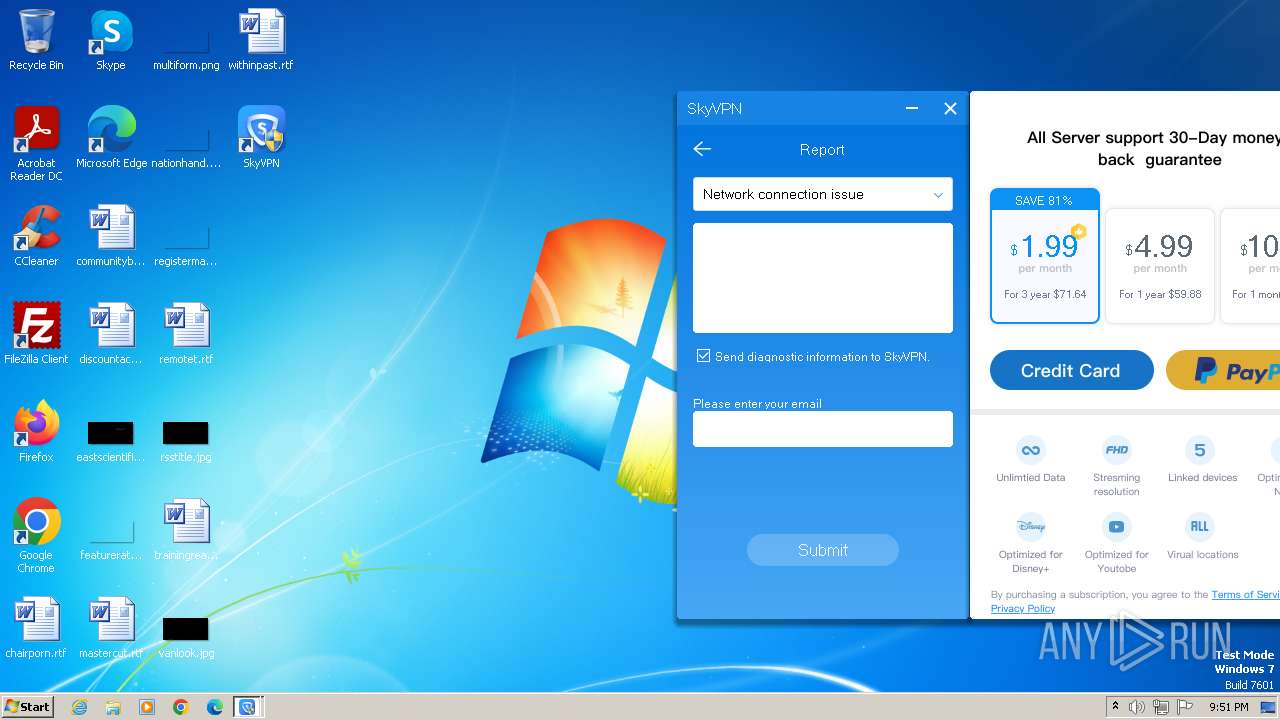This screenshot has height=720, width=1280.
Task: Click the FHD Streaming resolution icon
Action: (x=1116, y=449)
